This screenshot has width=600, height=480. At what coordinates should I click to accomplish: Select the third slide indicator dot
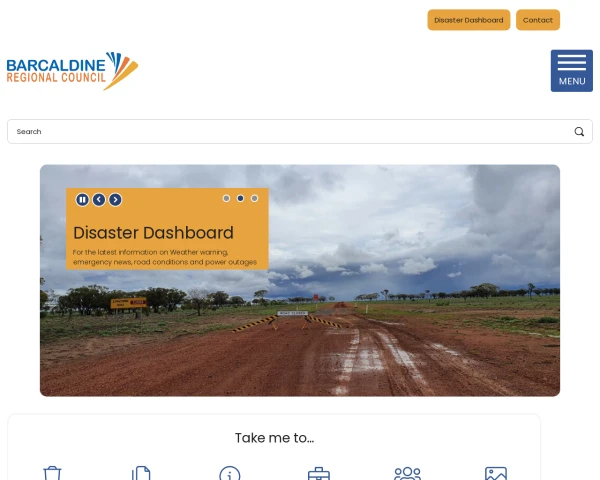point(254,198)
